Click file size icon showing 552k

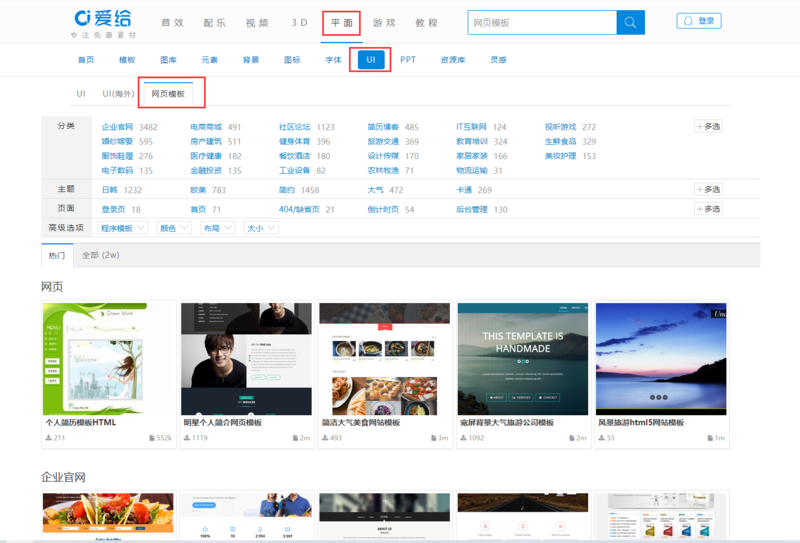(x=152, y=438)
